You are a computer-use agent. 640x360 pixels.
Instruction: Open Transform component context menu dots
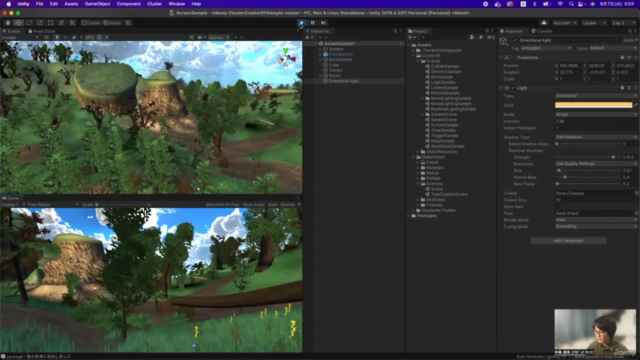tap(636, 58)
